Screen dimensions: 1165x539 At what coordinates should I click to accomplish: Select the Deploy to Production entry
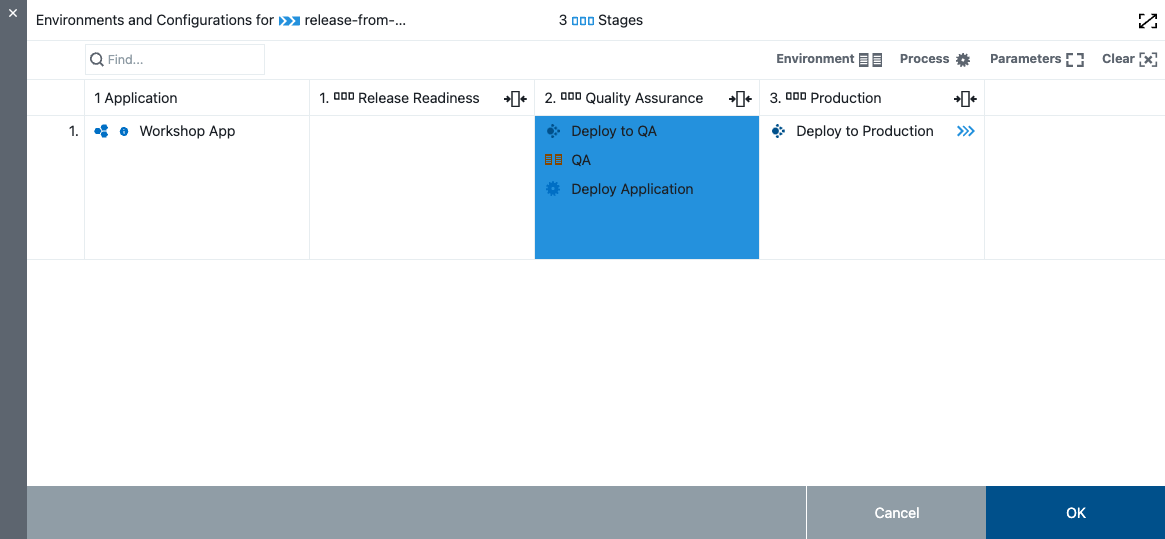pos(864,131)
